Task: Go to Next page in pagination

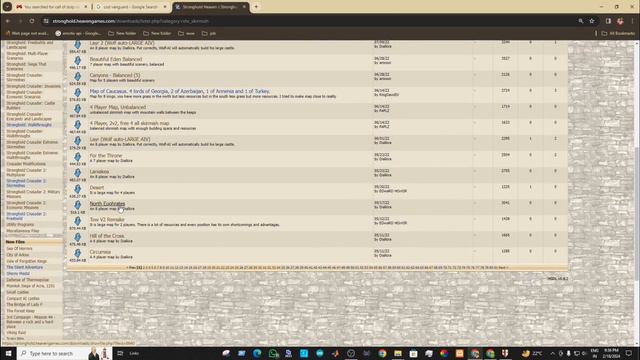Action: coord(502,268)
